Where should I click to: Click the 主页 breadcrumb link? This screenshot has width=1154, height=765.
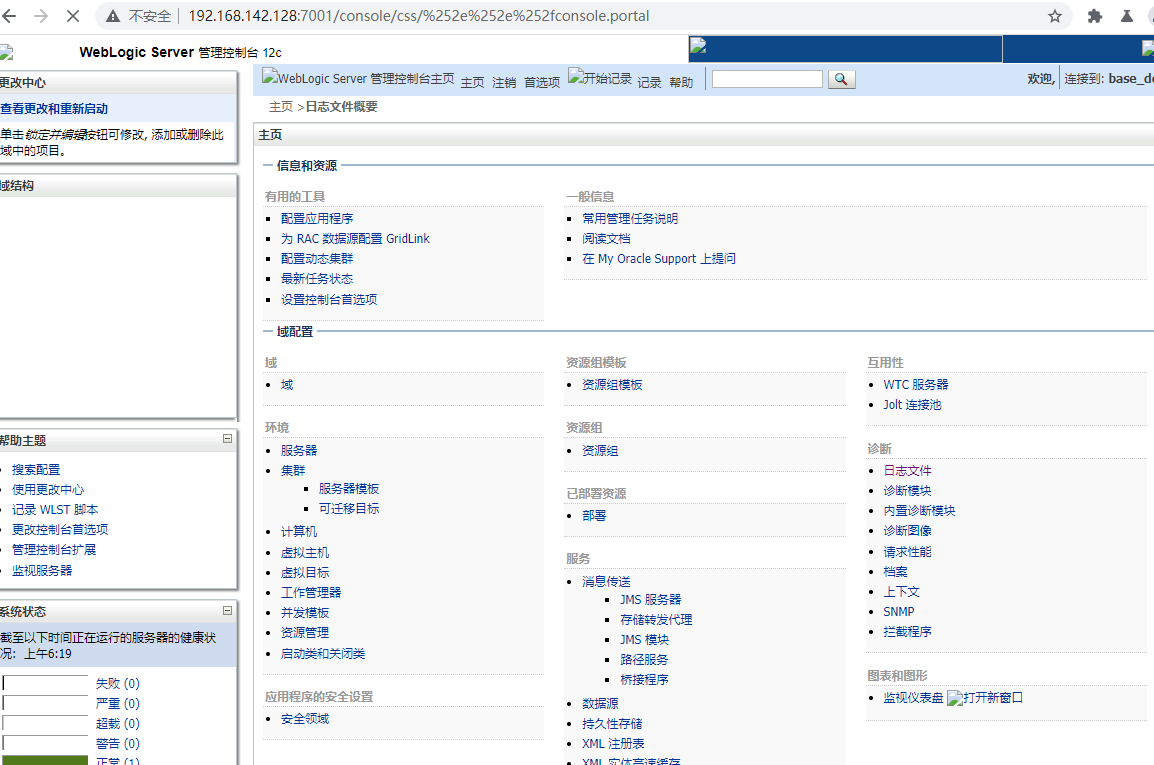[x=280, y=107]
